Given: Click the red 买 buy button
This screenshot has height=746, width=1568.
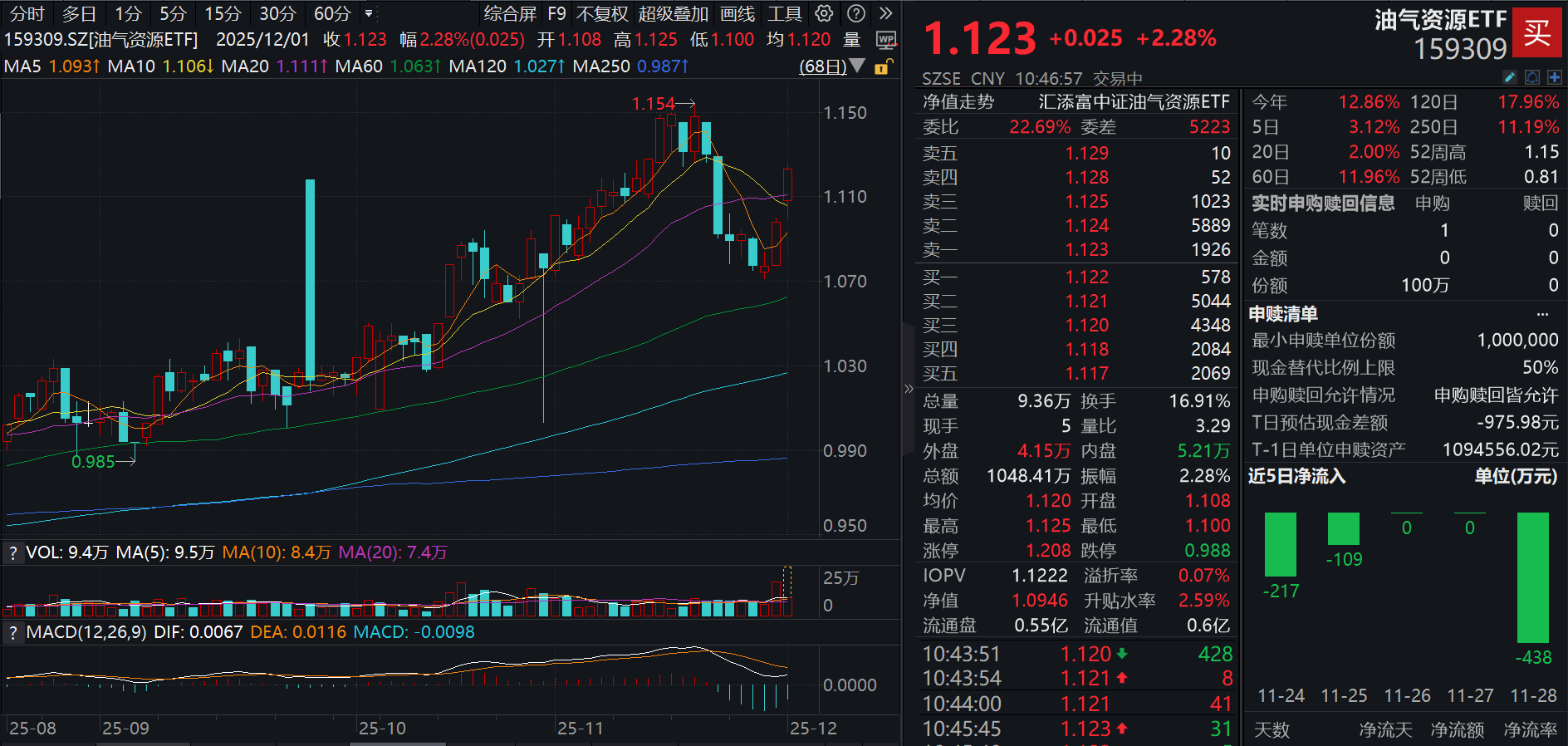Looking at the screenshot, I should (1536, 32).
